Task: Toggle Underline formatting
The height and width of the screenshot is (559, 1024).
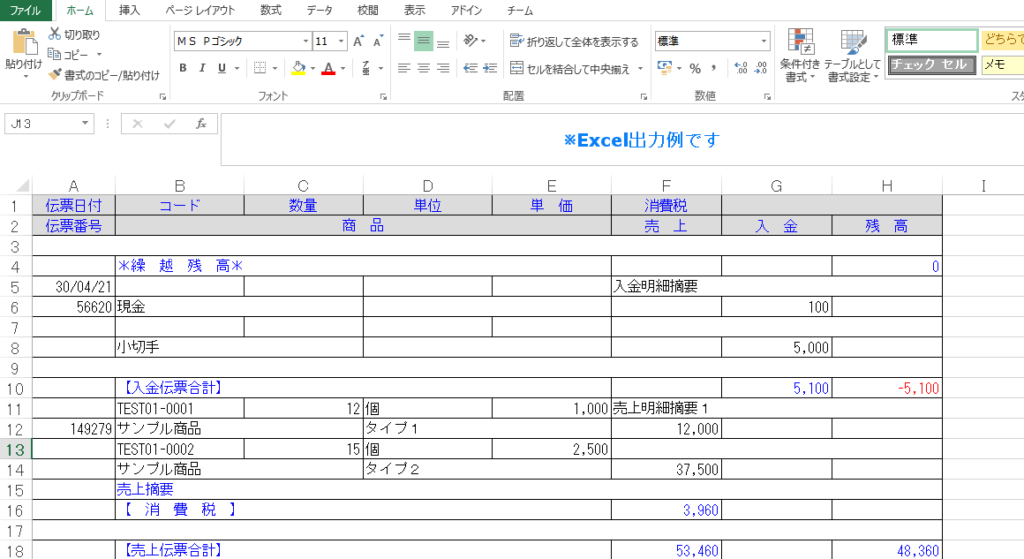Action: point(222,68)
